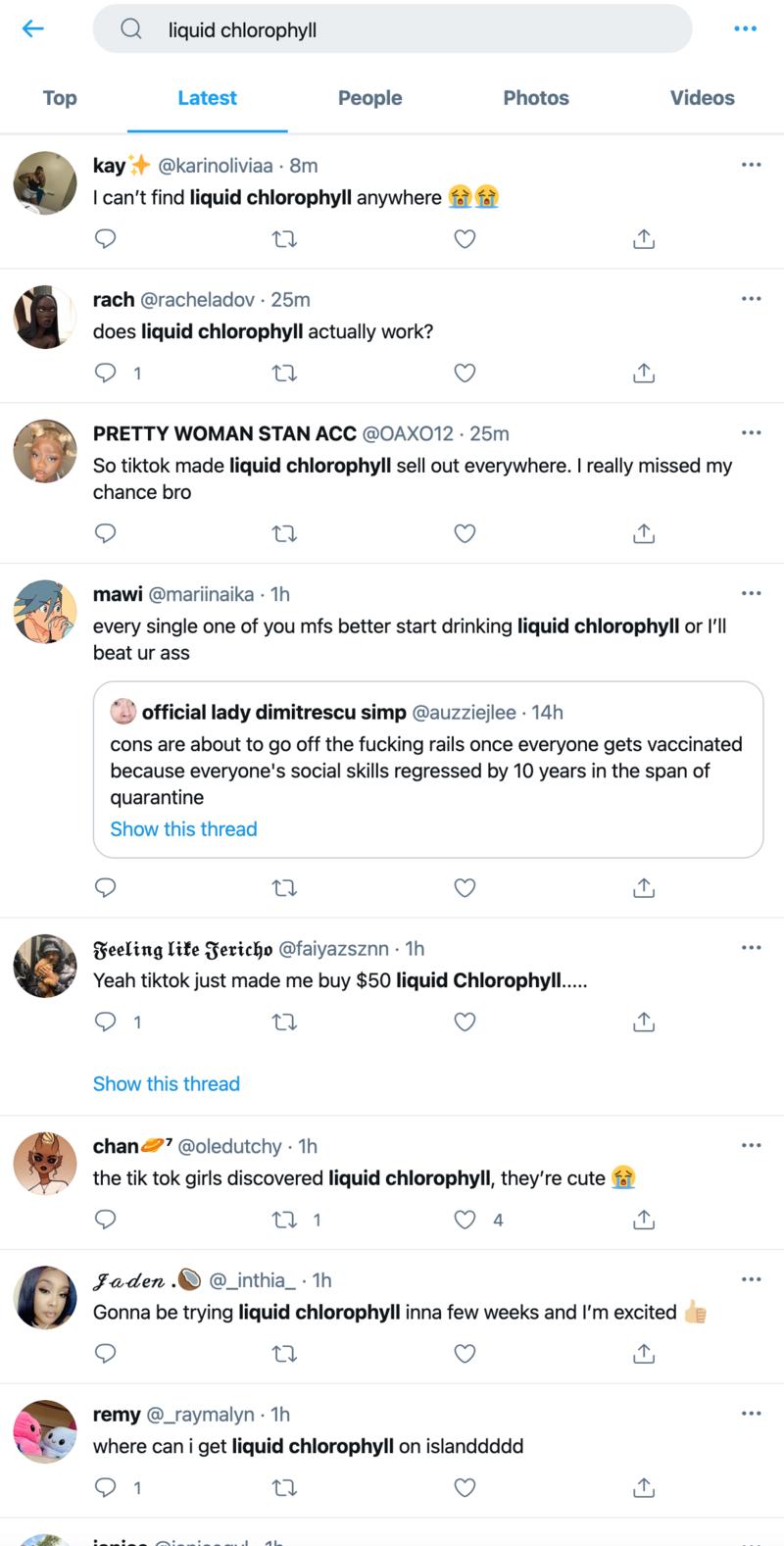
Task: Show this thread in quoted auzziejlee tweet
Action: coord(183,829)
